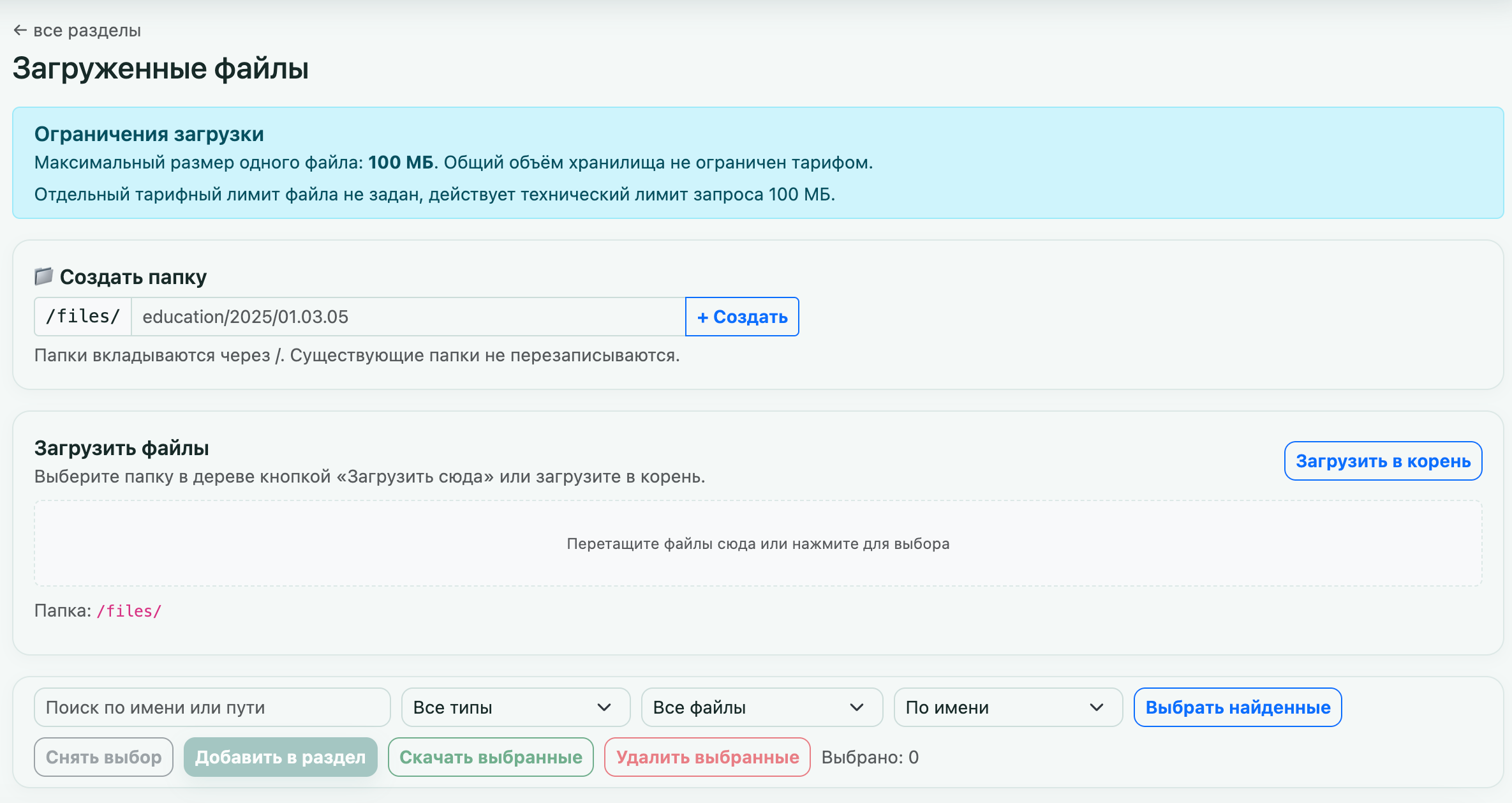Focus the folder path input field
Viewport: 1512px width, 803px height.
point(408,317)
